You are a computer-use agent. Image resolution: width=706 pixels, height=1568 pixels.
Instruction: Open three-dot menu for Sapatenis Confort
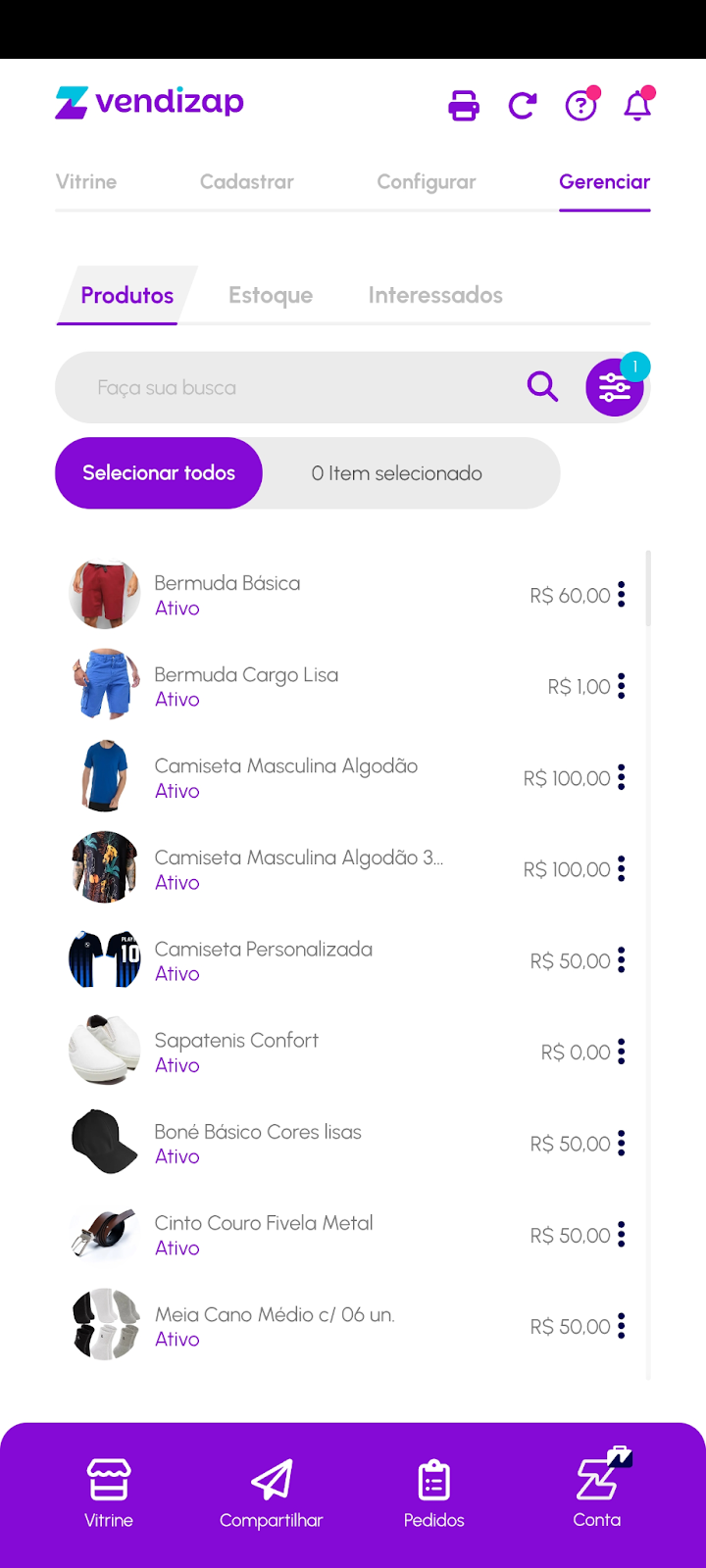coord(622,1053)
